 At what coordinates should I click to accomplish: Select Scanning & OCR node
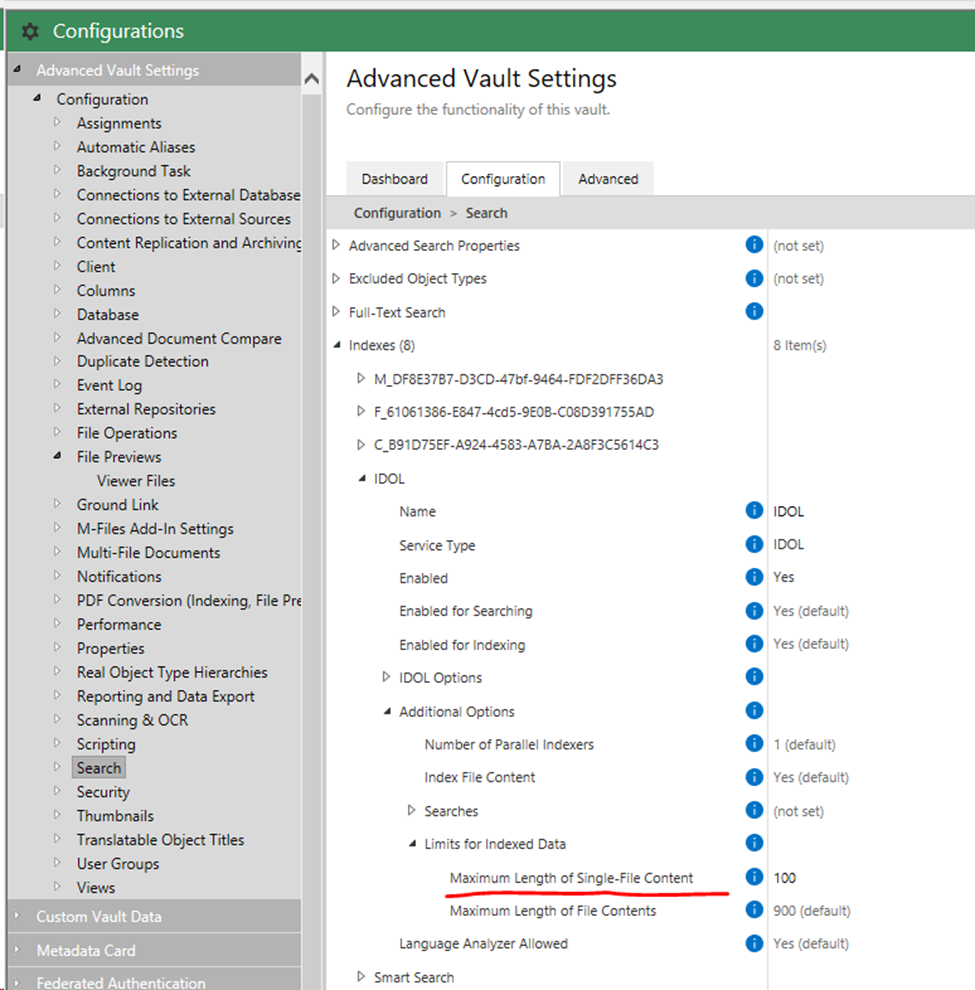pyautogui.click(x=132, y=720)
